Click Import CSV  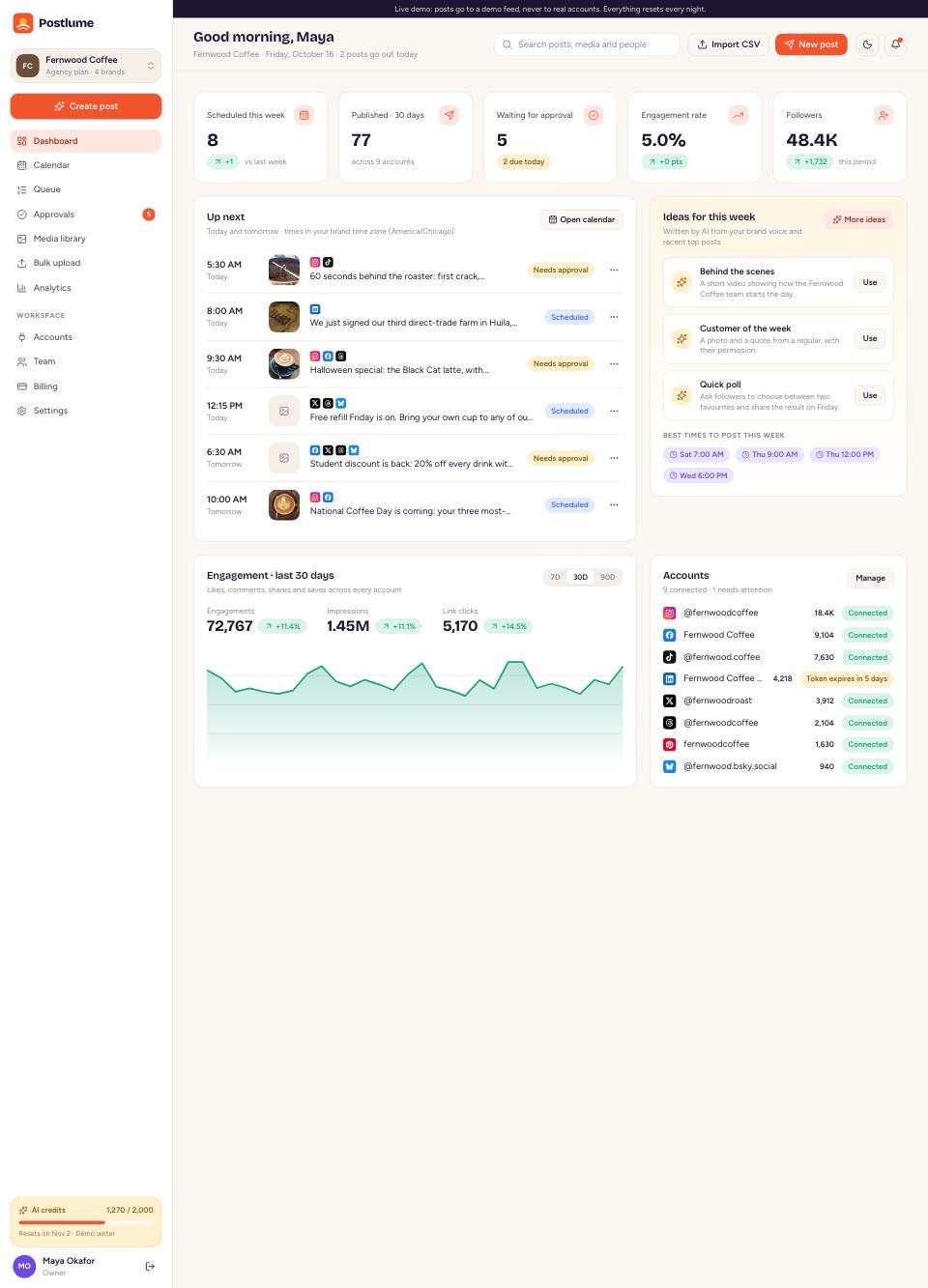click(728, 44)
